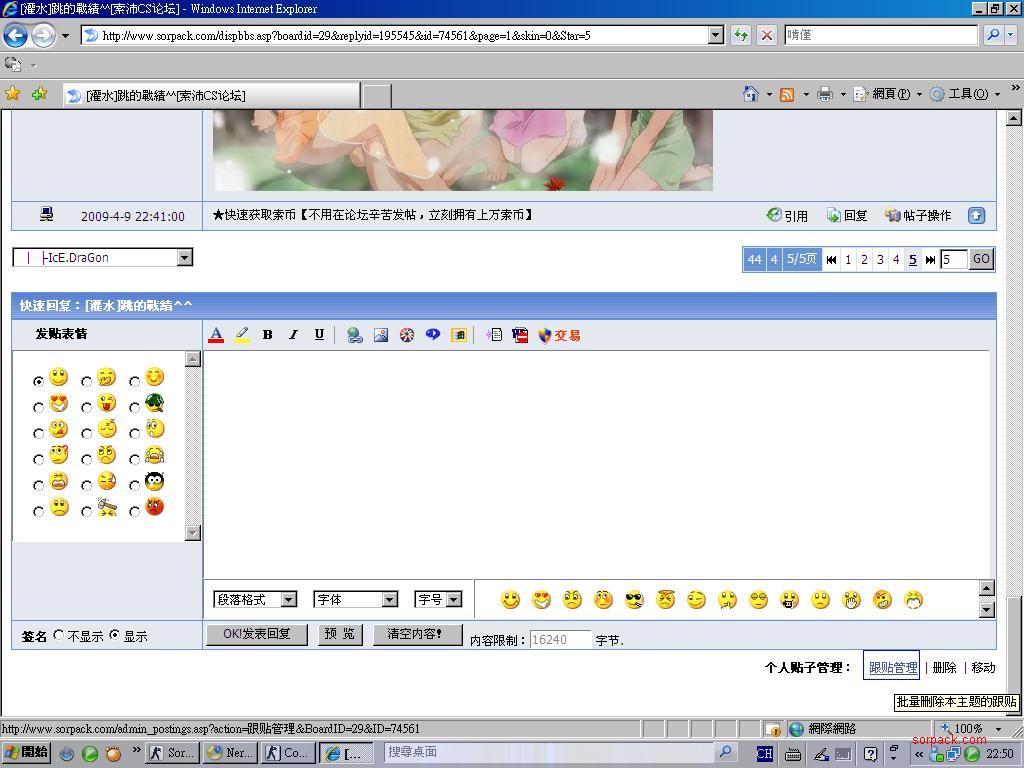
Task: Click the print icon in IE toolbar
Action: 824,94
